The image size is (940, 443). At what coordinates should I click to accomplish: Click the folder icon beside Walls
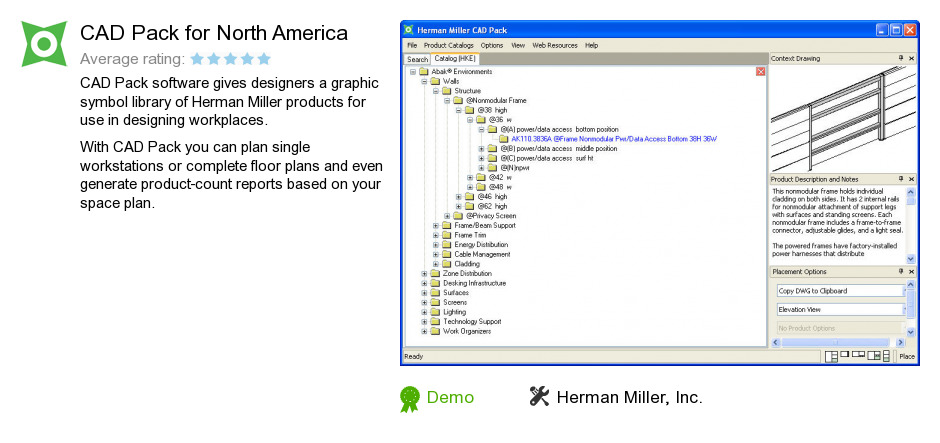[x=435, y=82]
